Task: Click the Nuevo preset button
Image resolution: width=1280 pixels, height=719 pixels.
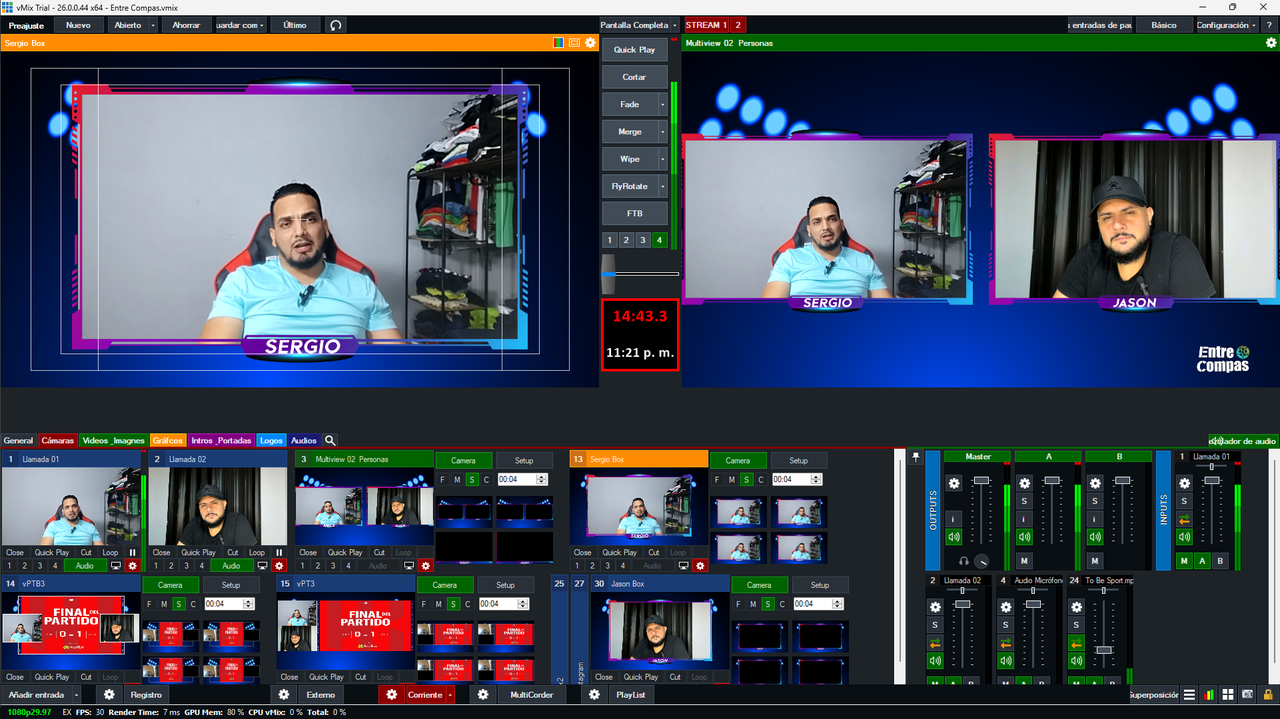Action: [78, 25]
